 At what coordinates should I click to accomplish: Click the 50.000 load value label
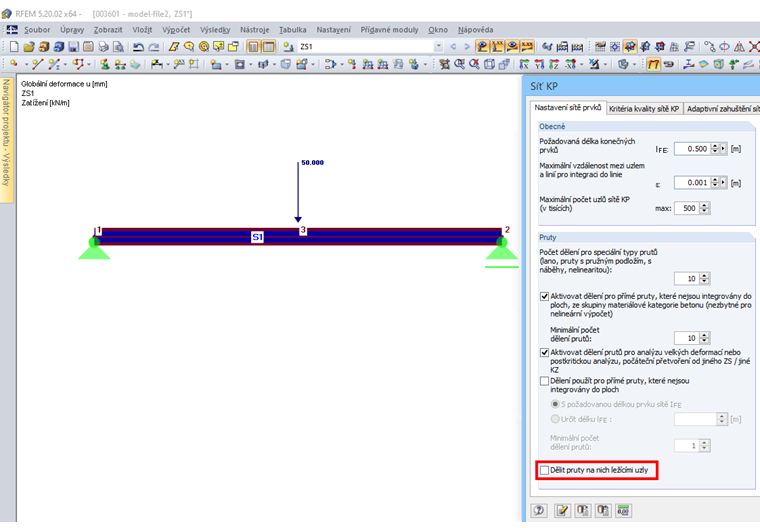pyautogui.click(x=313, y=163)
